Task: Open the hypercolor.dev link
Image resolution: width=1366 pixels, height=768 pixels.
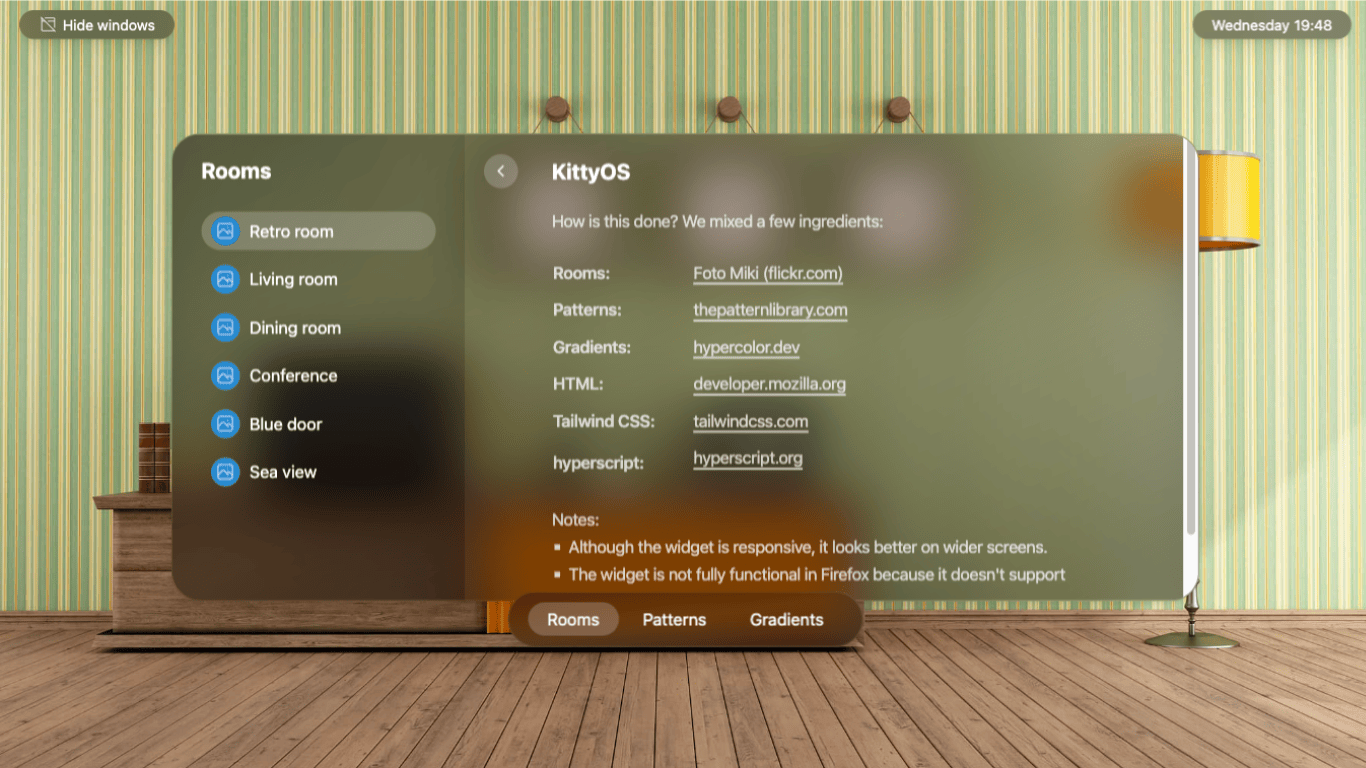Action: (x=746, y=347)
